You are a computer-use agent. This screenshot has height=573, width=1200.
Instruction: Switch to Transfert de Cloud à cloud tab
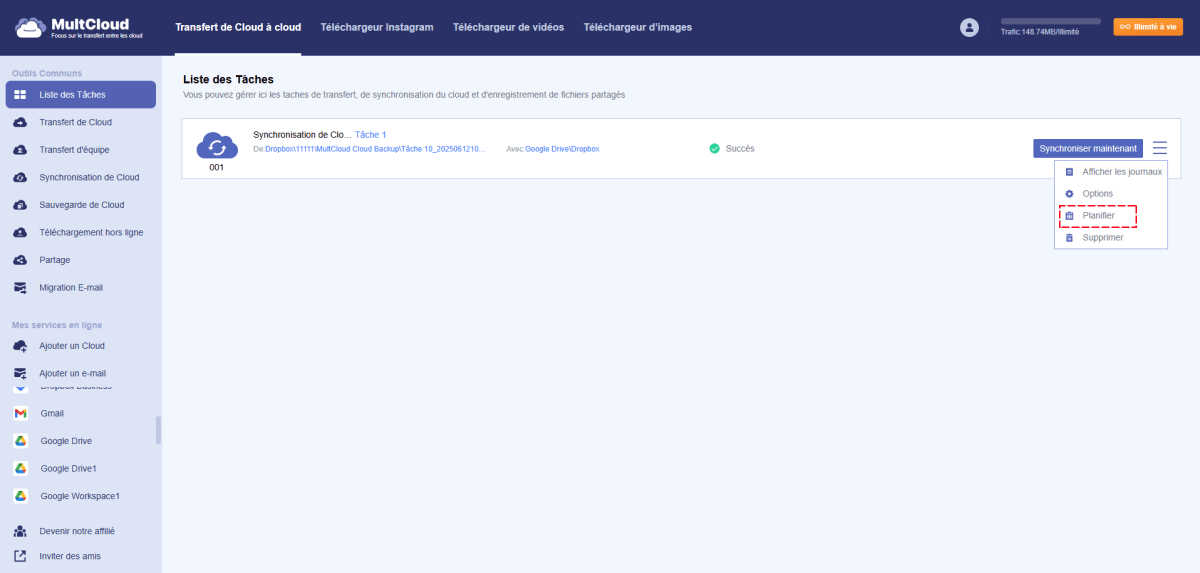238,27
